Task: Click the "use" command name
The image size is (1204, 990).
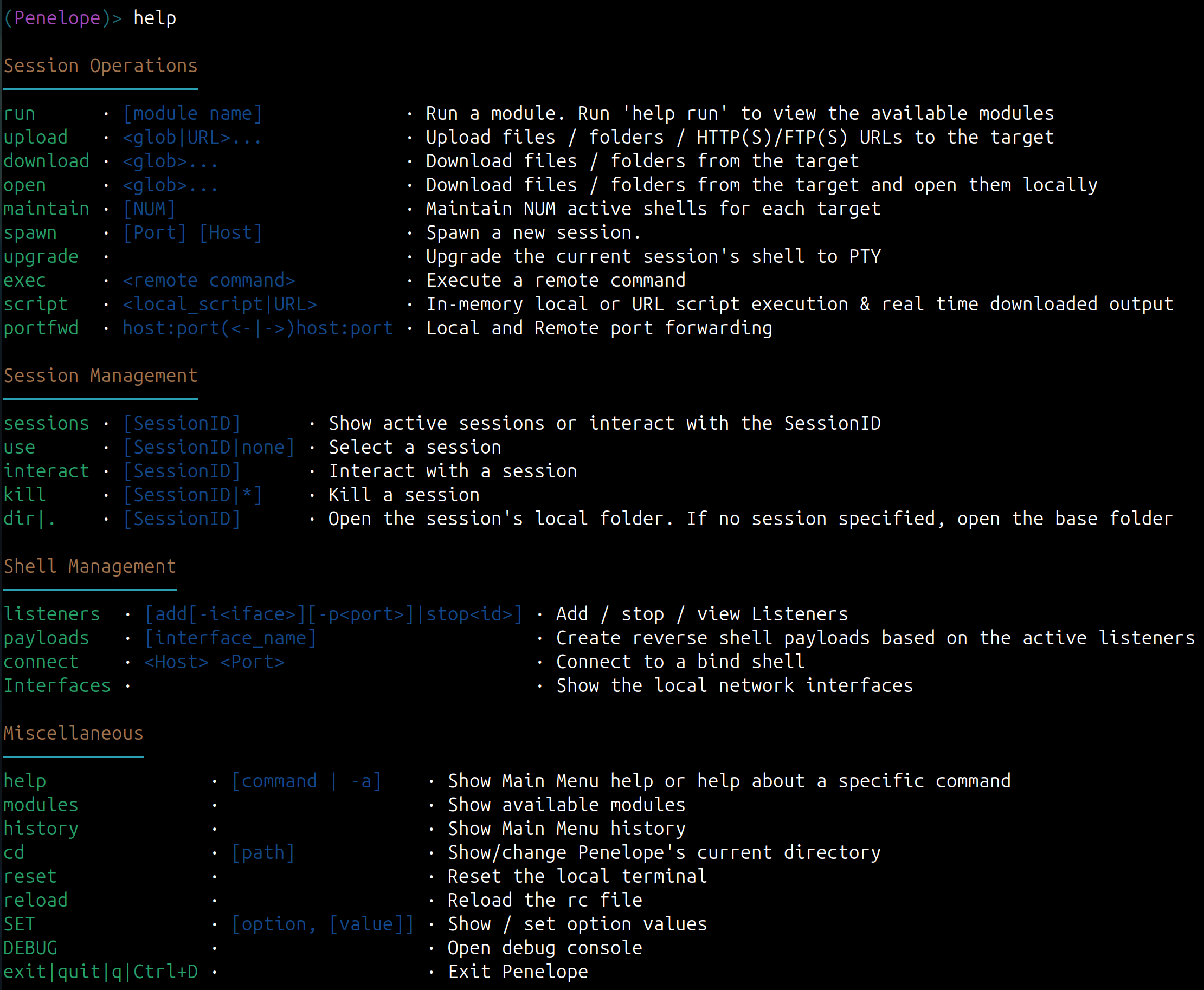Action: click(20, 448)
